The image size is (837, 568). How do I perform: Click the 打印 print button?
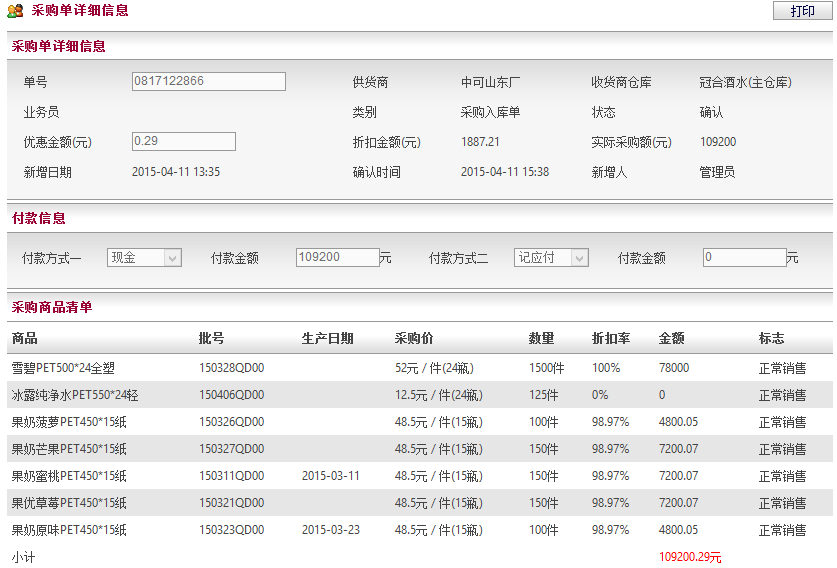pyautogui.click(x=802, y=11)
